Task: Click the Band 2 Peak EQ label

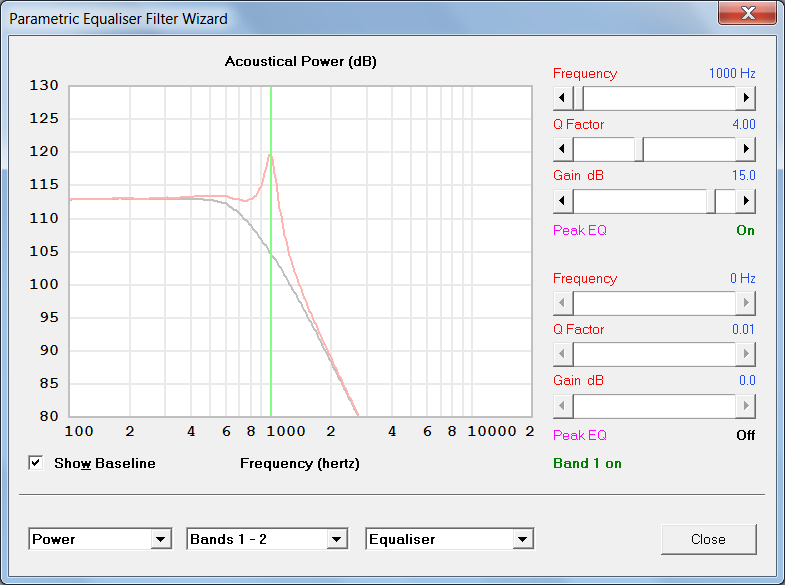Action: coord(580,435)
